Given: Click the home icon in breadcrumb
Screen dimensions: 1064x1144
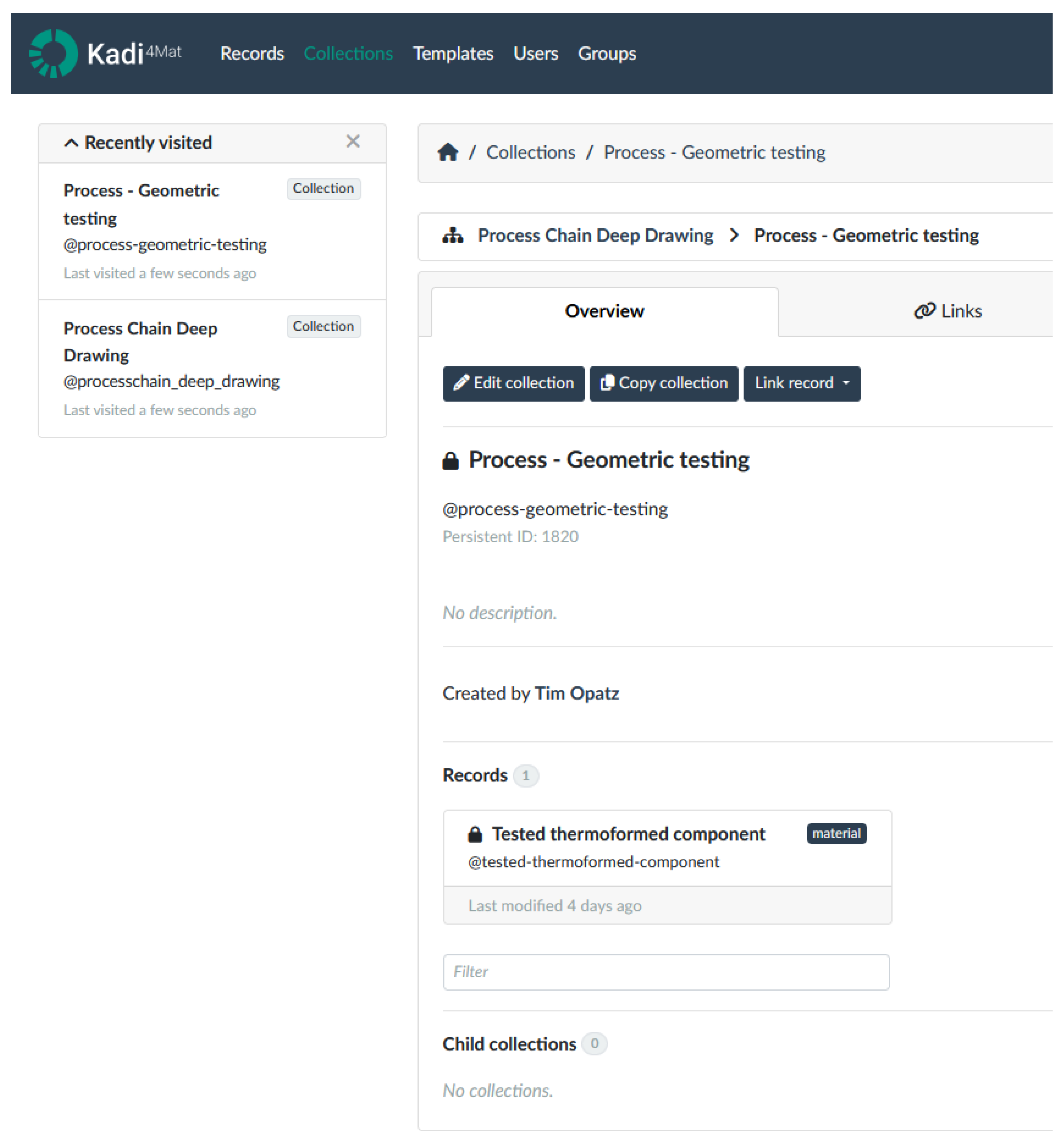Looking at the screenshot, I should tap(448, 152).
